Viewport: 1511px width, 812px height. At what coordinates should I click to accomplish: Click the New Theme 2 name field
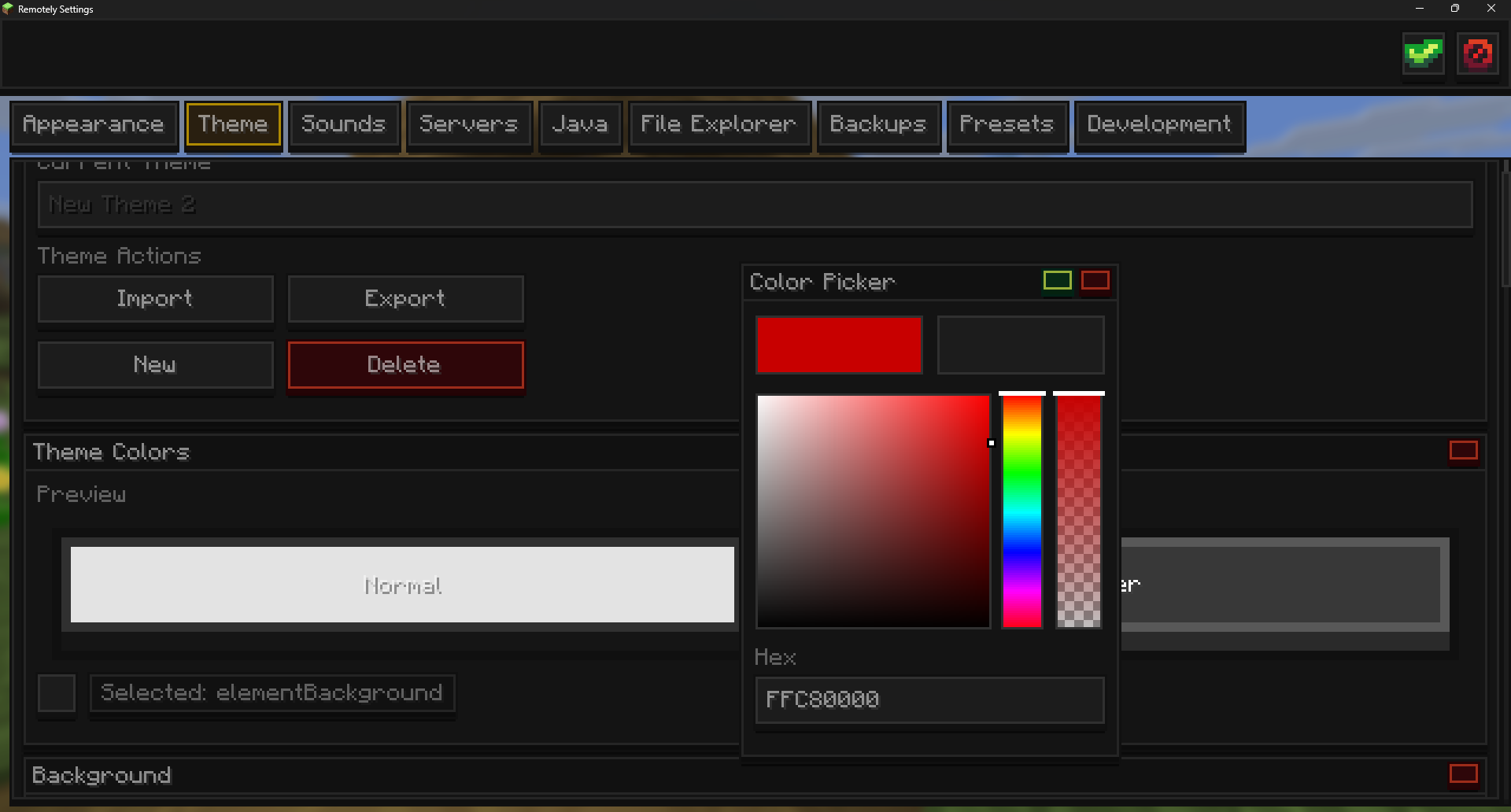[755, 205]
